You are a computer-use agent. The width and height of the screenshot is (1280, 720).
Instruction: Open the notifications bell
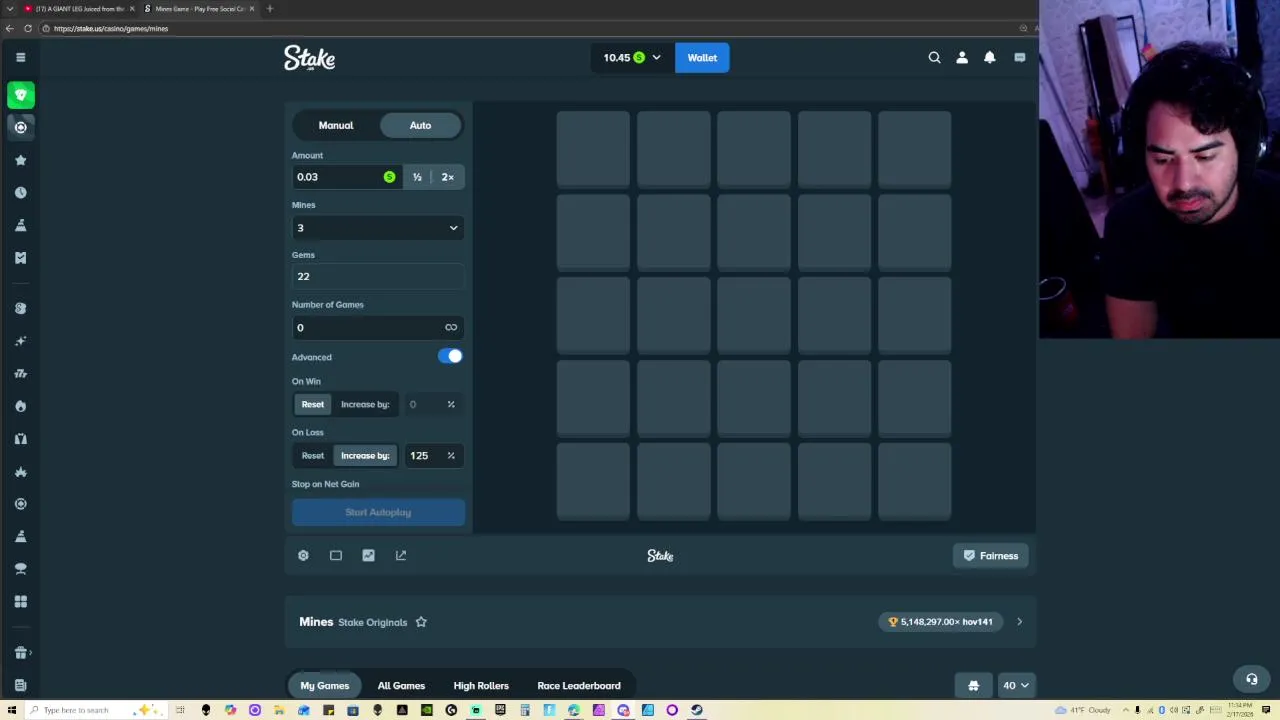[x=990, y=58]
